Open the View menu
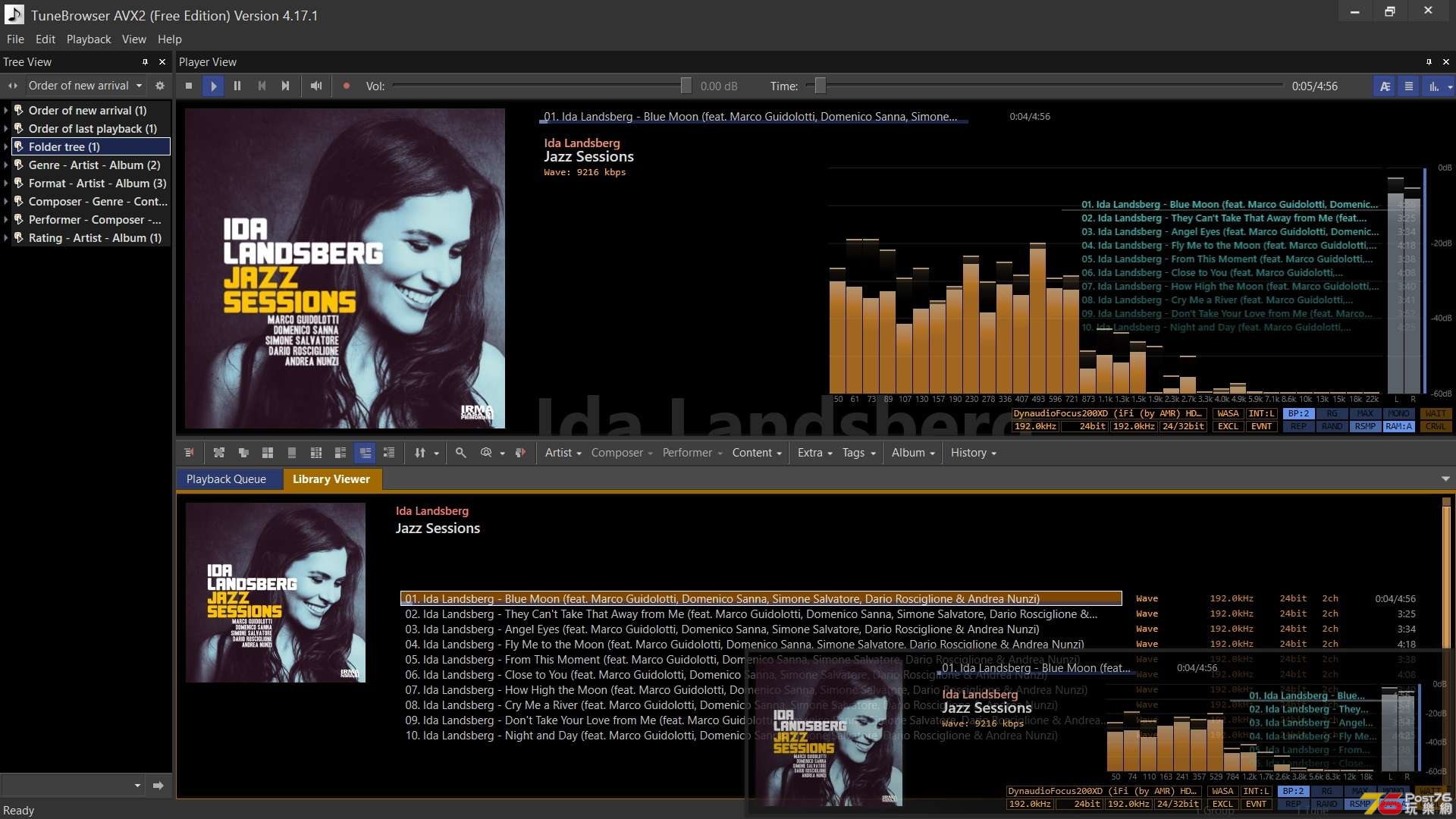This screenshot has height=819, width=1456. coord(133,39)
